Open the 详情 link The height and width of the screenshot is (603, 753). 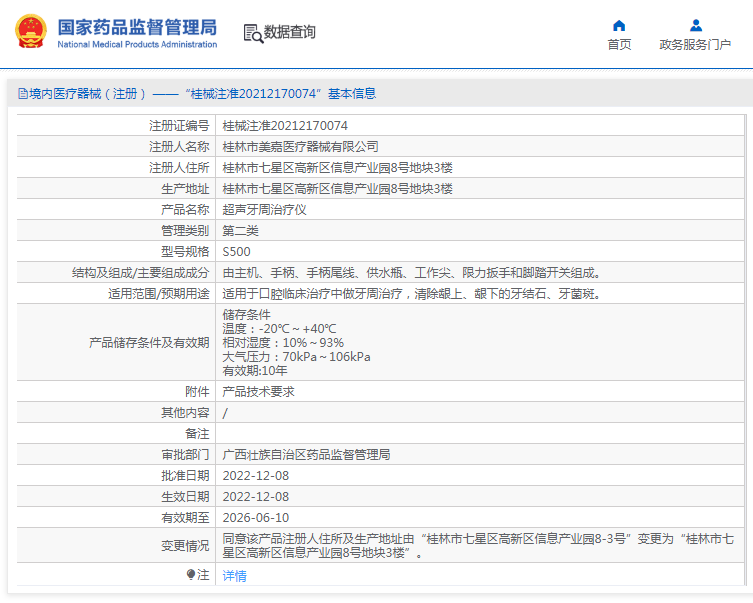pyautogui.click(x=234, y=575)
